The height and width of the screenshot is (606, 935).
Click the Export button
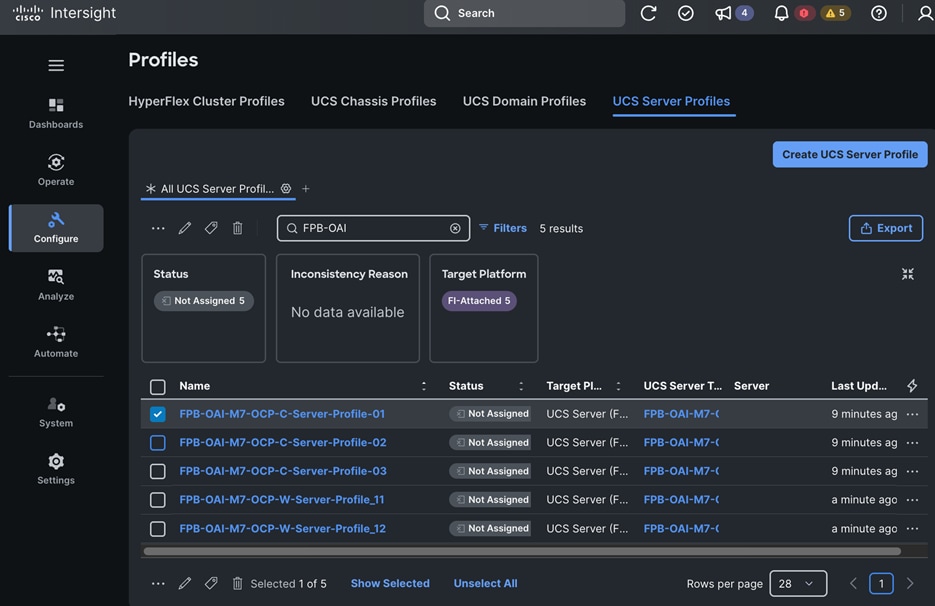pos(886,228)
